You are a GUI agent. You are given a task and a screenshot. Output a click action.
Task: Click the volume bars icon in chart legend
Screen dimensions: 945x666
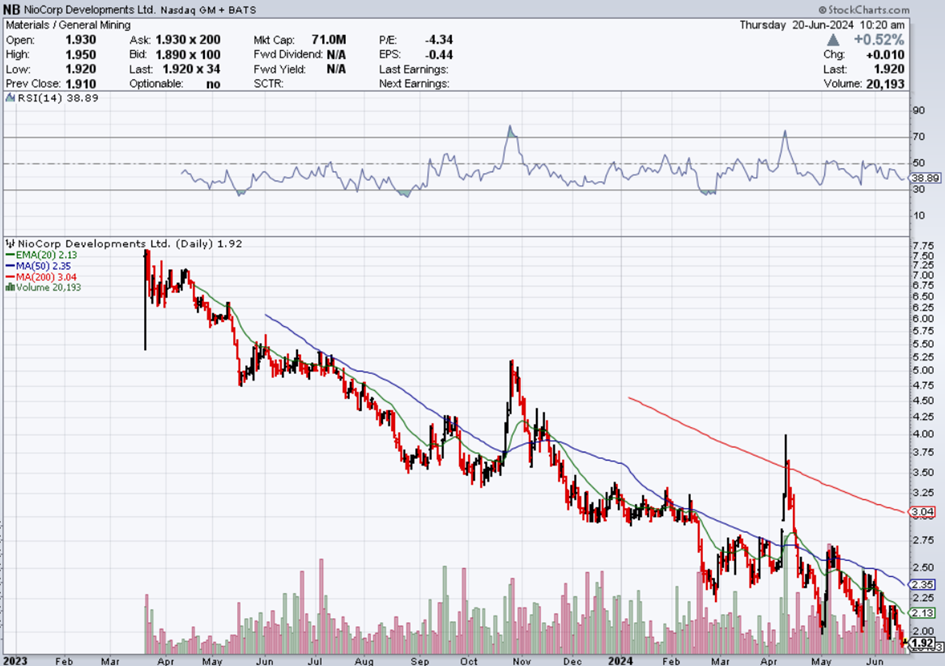(x=10, y=287)
